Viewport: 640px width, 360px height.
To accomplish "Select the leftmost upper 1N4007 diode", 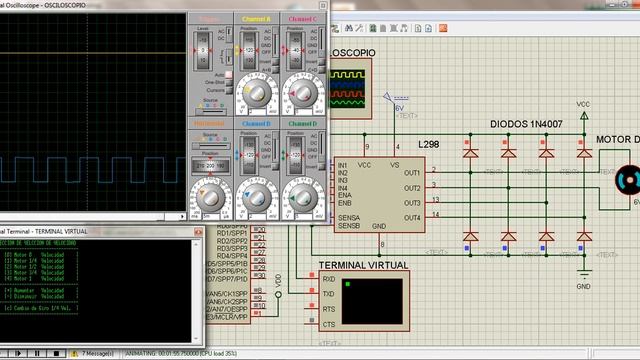I will click(x=470, y=153).
